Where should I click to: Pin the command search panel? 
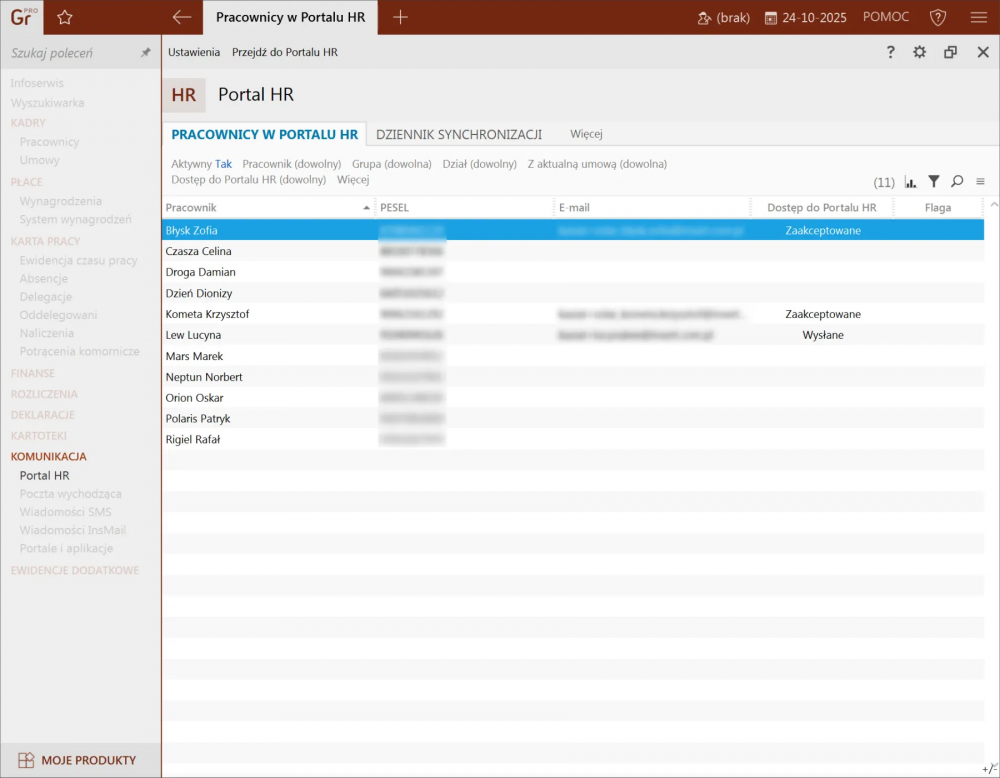(x=145, y=53)
